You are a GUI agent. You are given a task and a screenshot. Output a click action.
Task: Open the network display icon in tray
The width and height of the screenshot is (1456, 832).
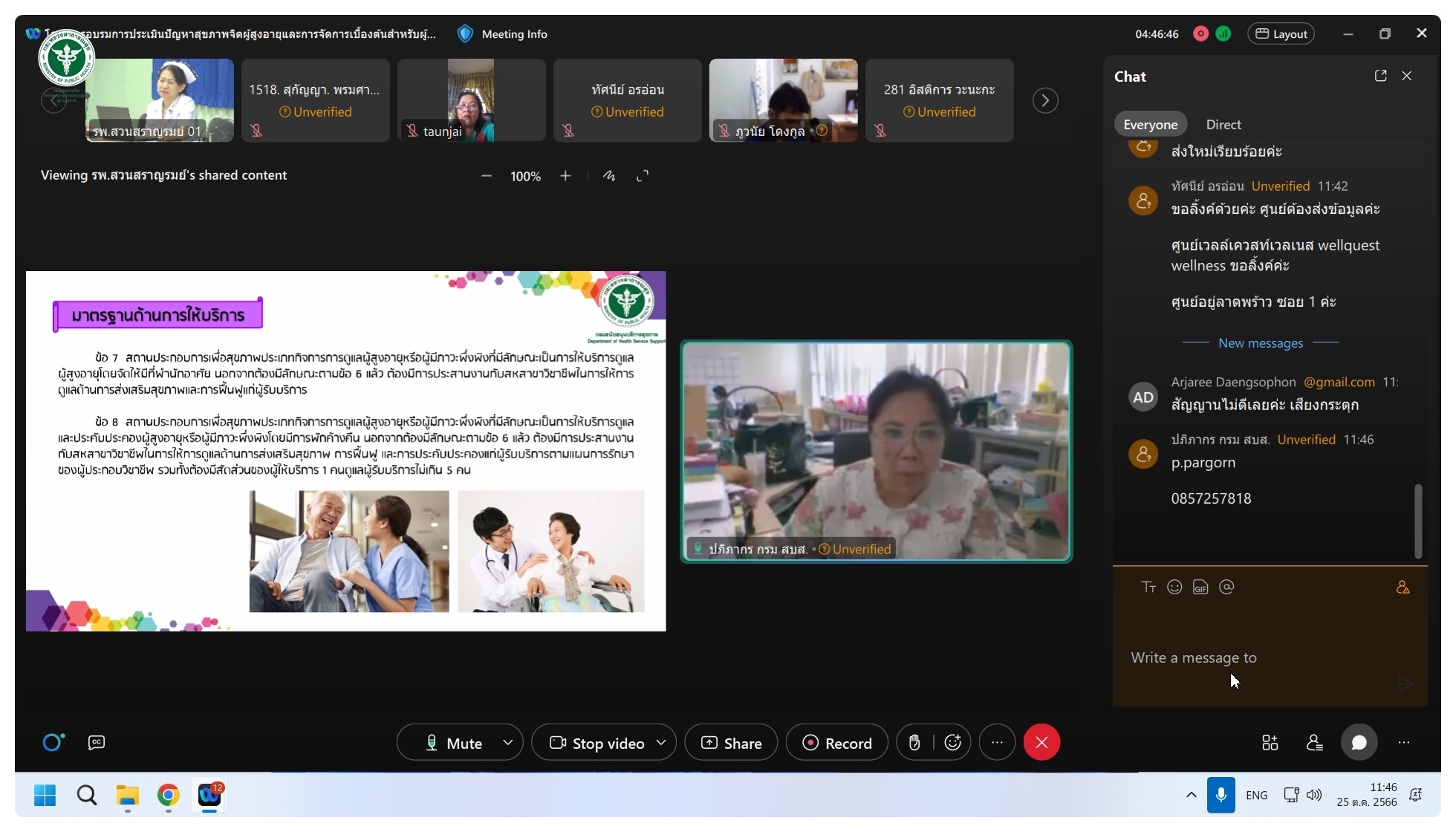1291,796
